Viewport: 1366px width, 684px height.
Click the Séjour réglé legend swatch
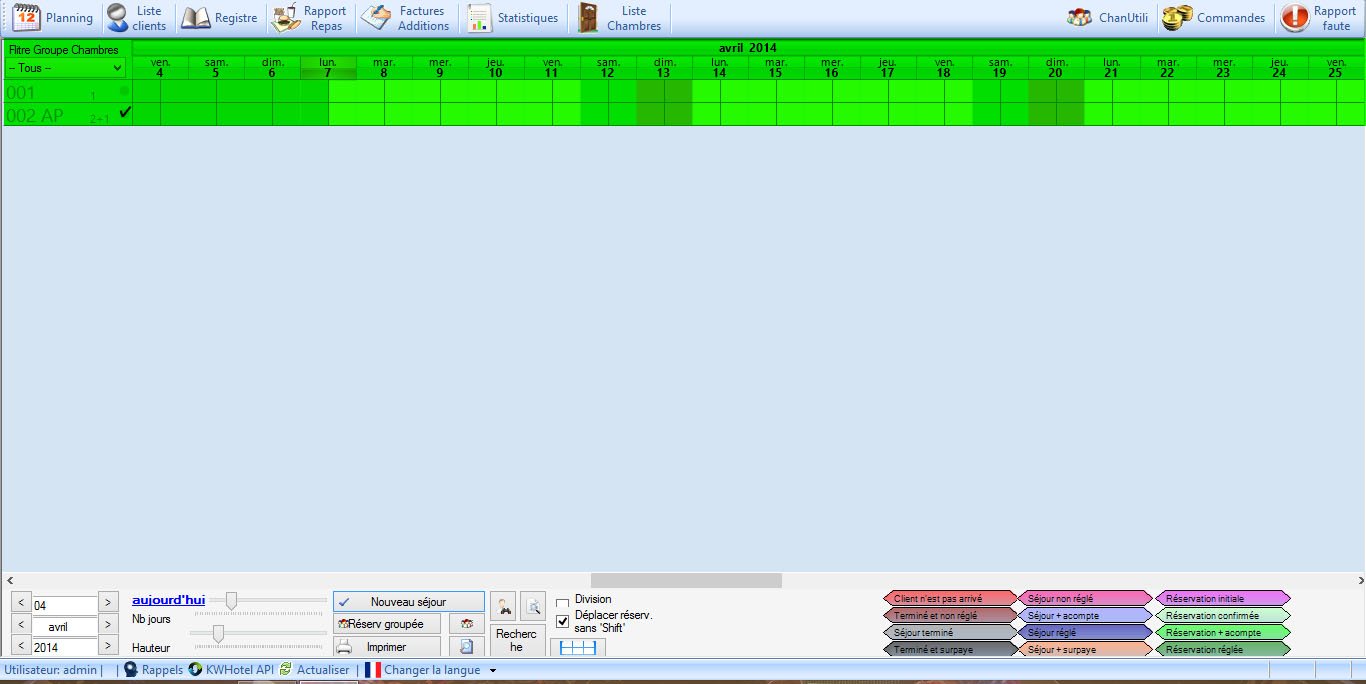click(x=1086, y=633)
